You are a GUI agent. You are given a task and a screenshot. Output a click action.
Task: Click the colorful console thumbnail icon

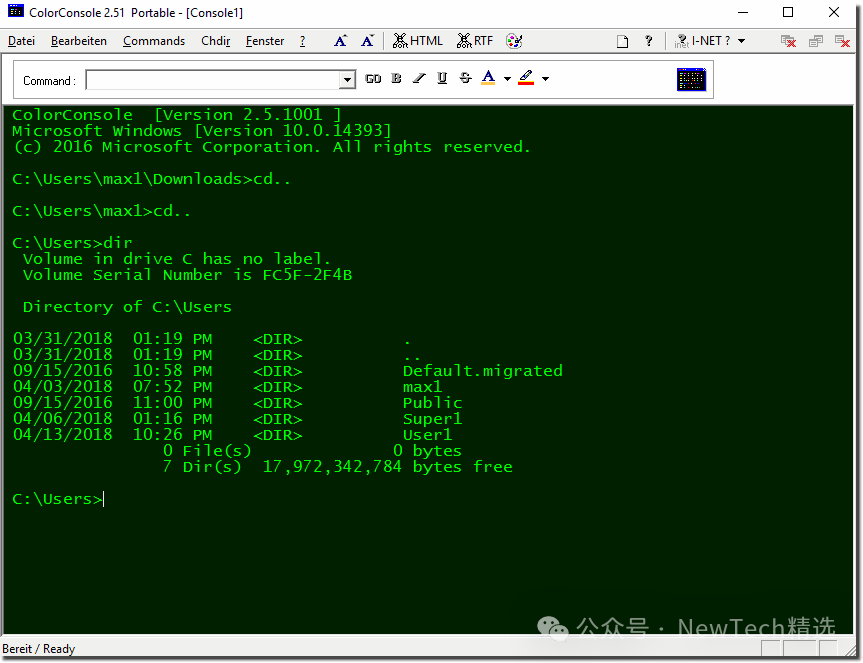tap(691, 80)
